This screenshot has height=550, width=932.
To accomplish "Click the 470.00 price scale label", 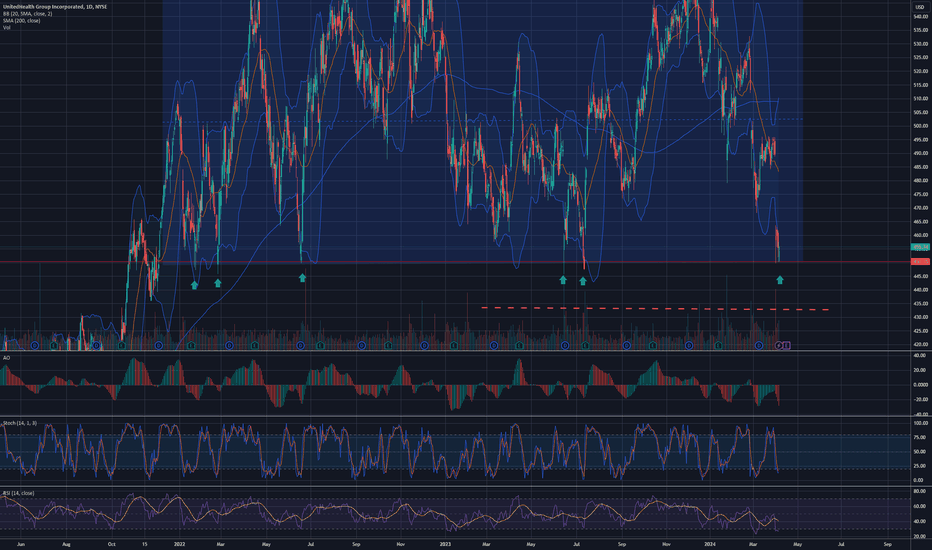I will (x=921, y=208).
